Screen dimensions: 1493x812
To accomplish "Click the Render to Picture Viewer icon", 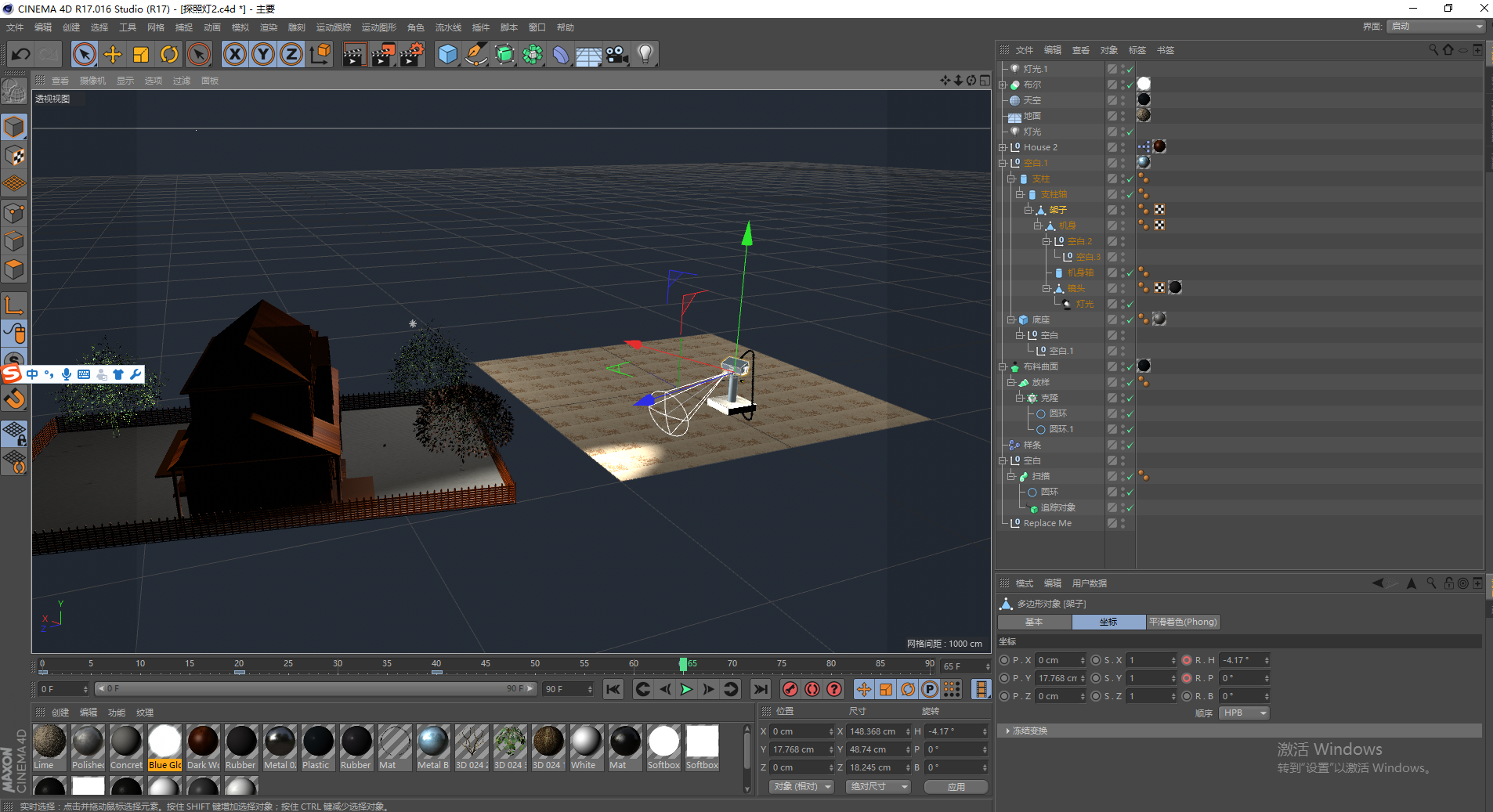I will 382,54.
